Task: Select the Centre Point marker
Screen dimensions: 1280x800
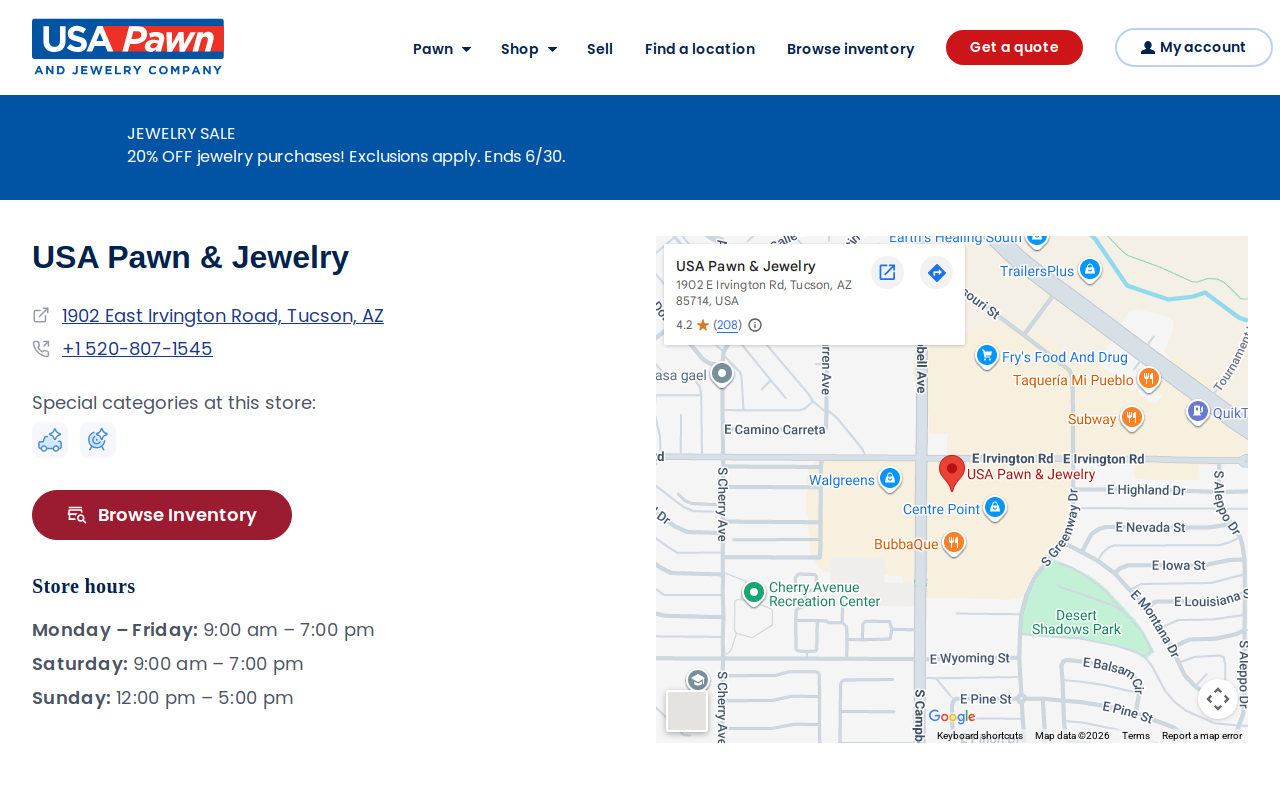Action: click(994, 508)
